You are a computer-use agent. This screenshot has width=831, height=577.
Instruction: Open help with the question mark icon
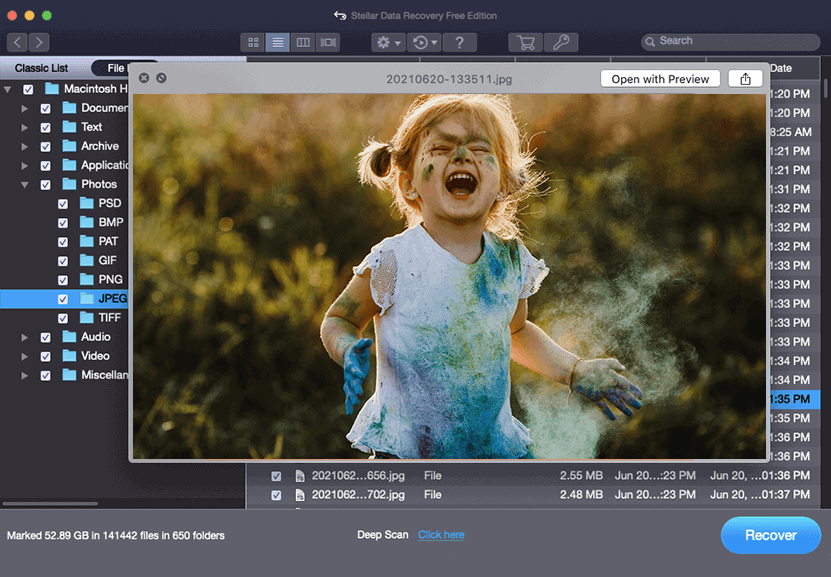[x=459, y=42]
